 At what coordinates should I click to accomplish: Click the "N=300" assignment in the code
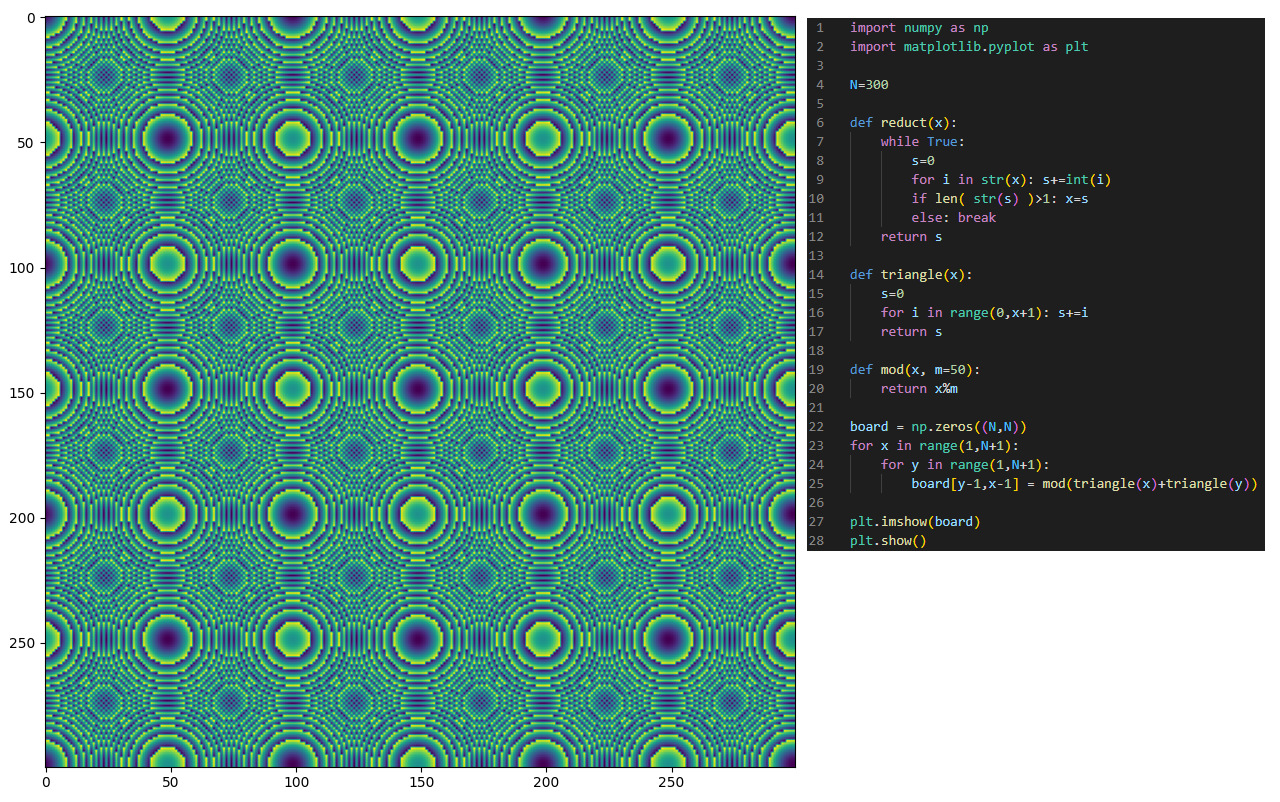(869, 85)
